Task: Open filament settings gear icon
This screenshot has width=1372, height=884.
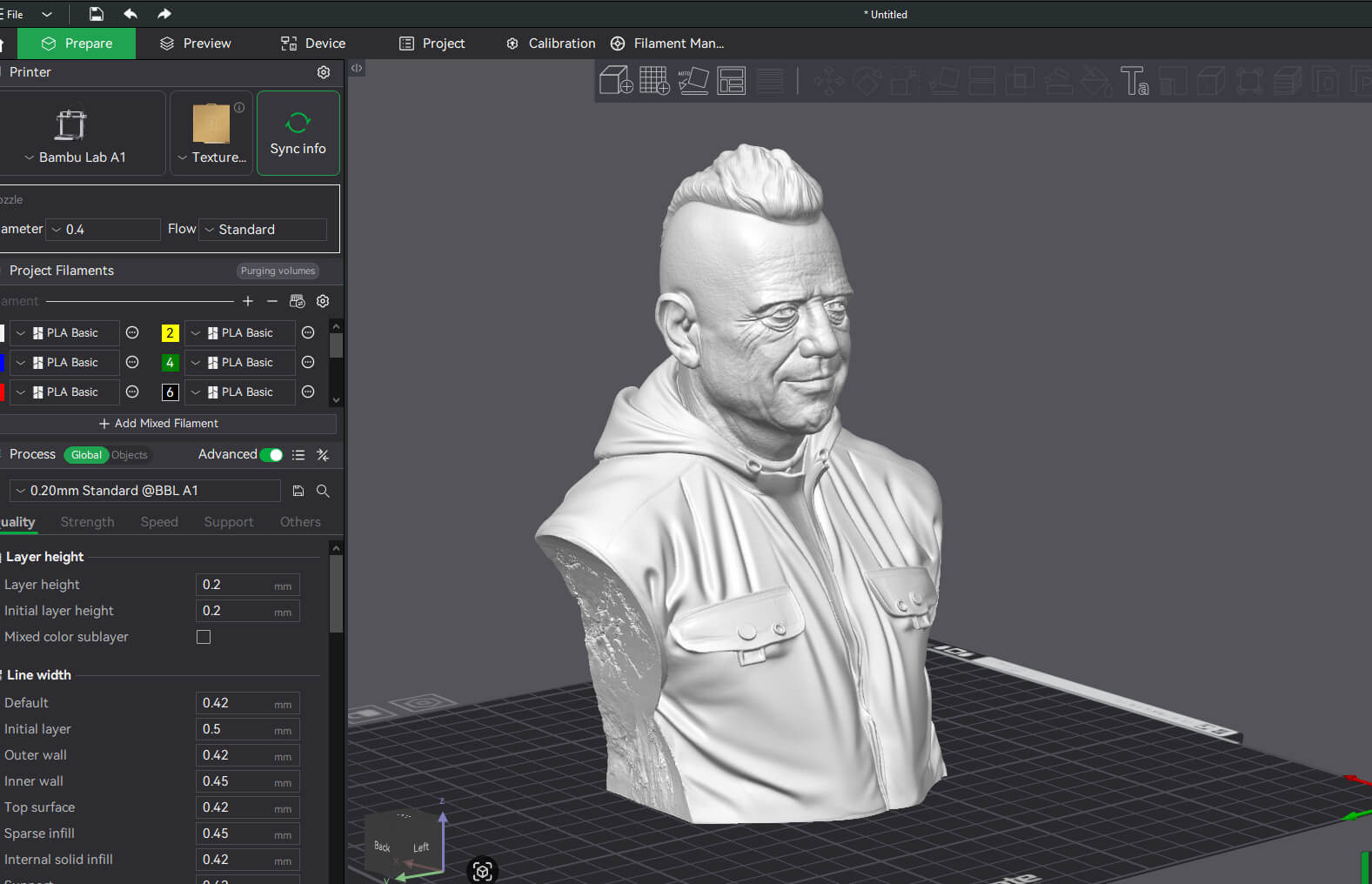Action: [323, 301]
